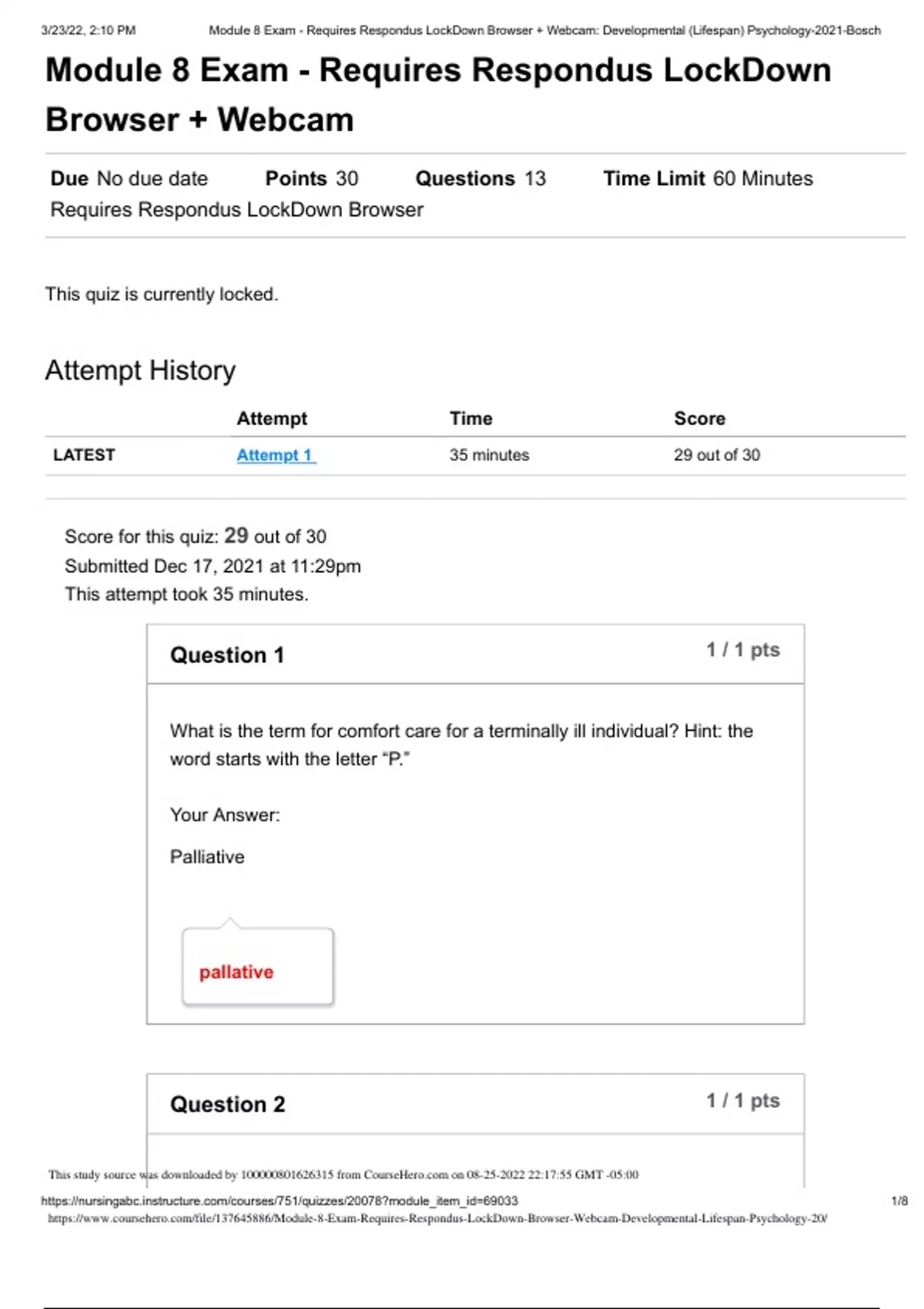Click the nursingabc.instructure.com quiz URL

279,1200
